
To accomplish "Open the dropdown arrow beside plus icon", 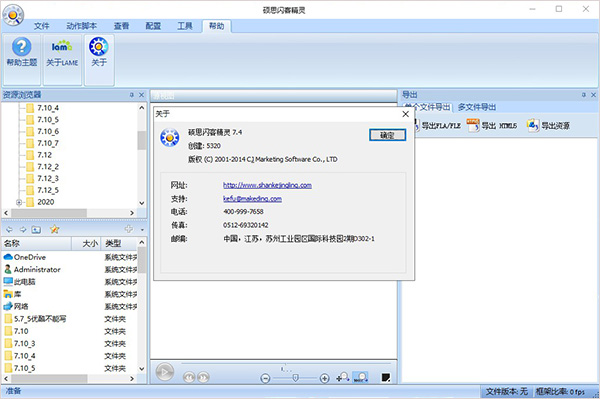I will [142, 230].
